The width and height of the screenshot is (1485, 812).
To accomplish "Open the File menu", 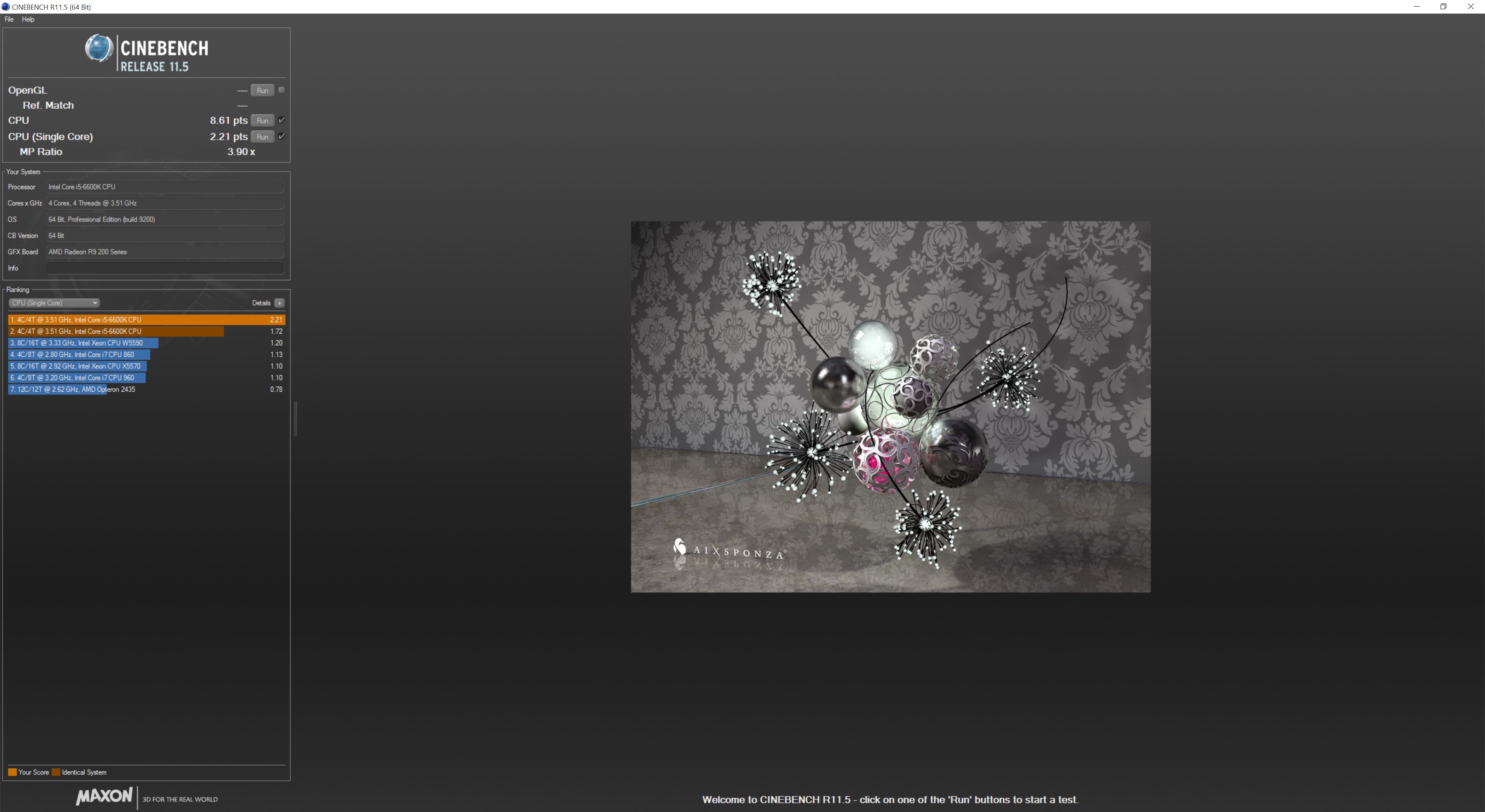I will [9, 19].
